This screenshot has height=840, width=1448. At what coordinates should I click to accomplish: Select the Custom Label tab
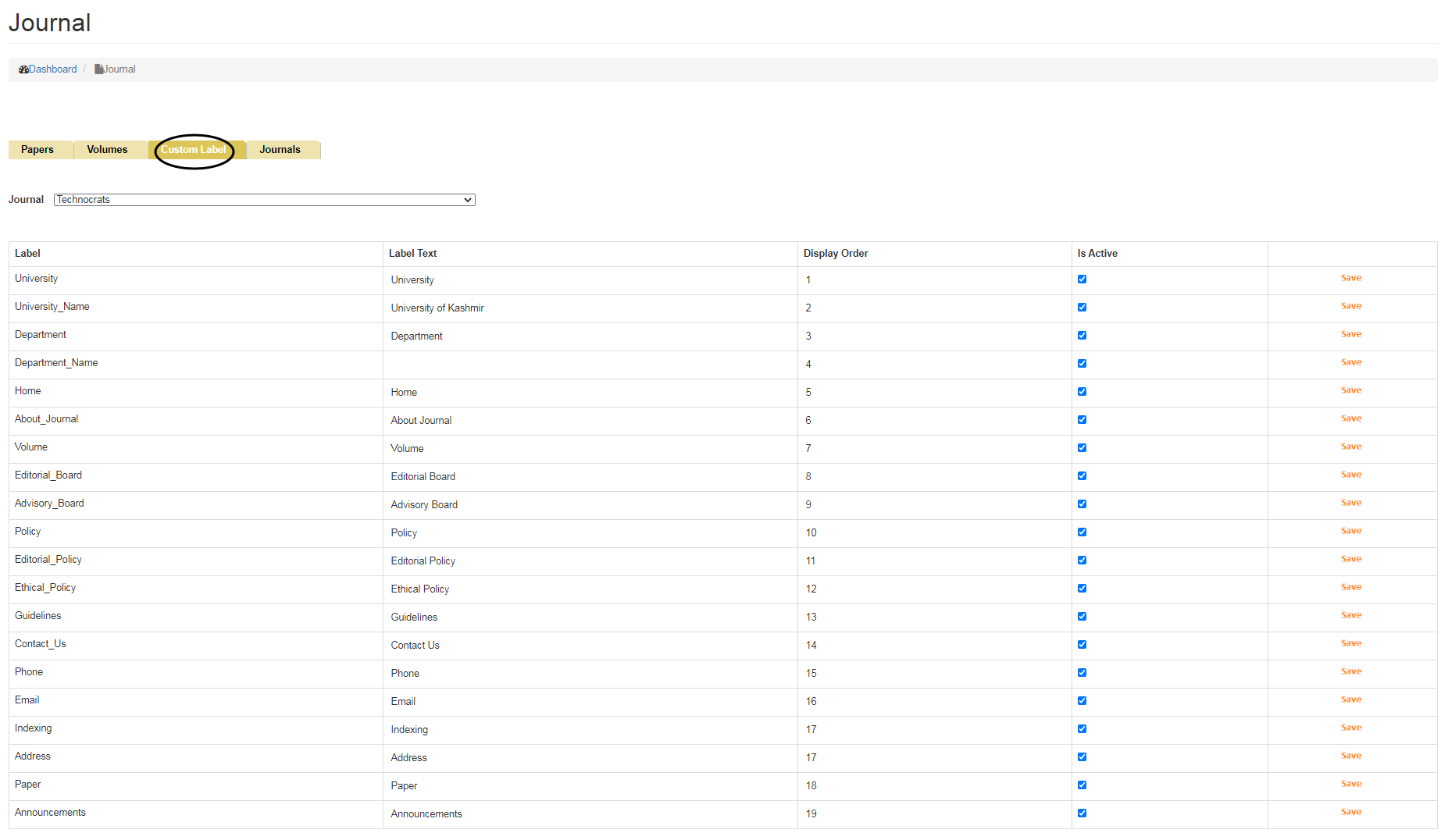coord(194,150)
